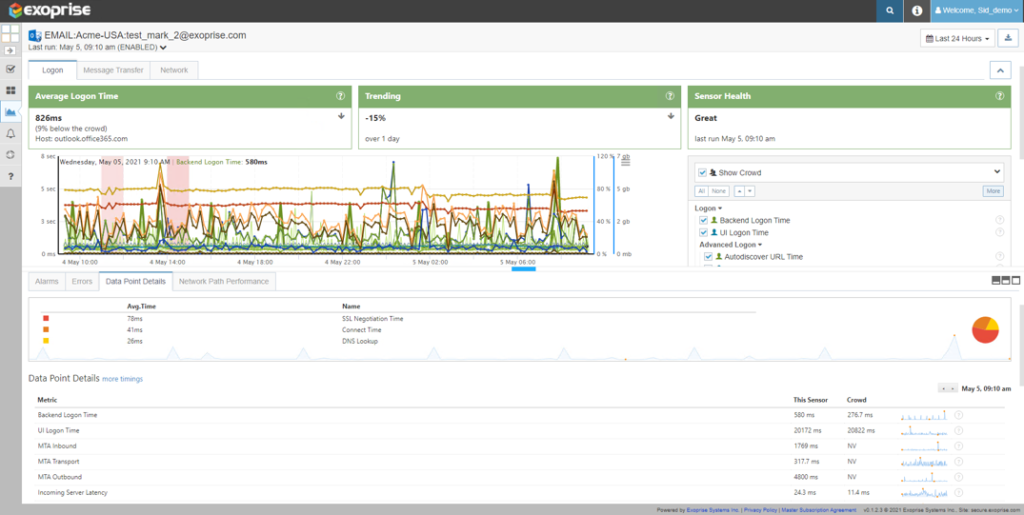Image resolution: width=1024 pixels, height=515 pixels.
Task: Switch to the Network tab
Action: 174,70
